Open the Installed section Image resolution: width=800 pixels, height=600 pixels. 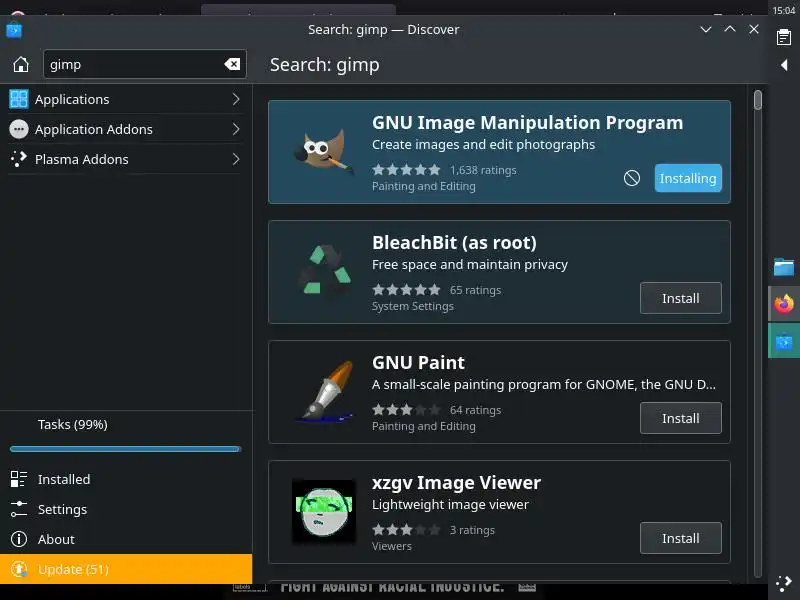[x=126, y=479]
